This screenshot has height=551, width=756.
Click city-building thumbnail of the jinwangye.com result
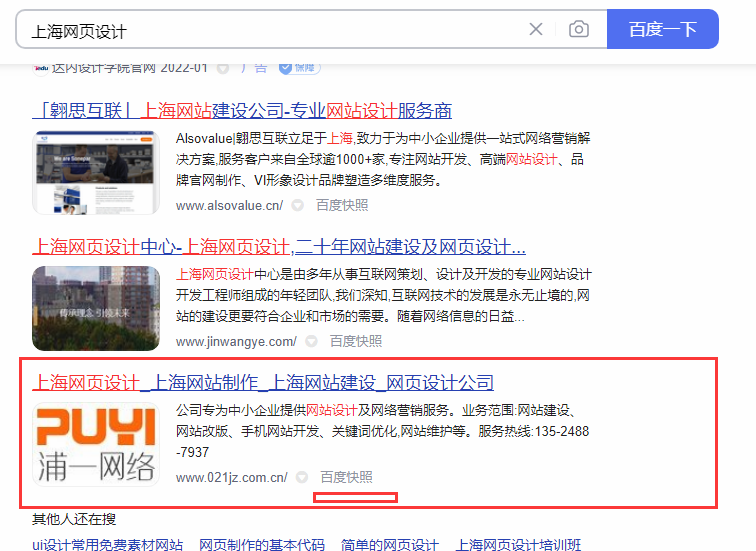pyautogui.click(x=96, y=309)
